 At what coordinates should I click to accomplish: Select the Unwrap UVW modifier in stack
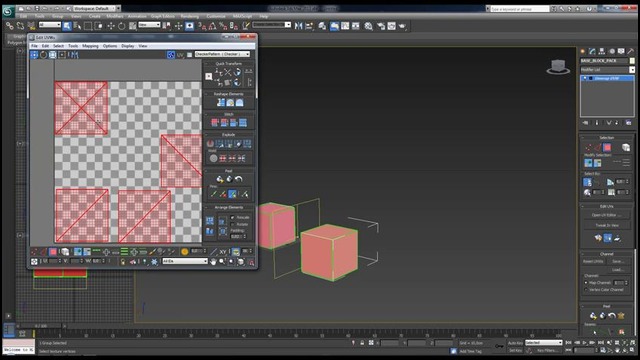click(x=607, y=78)
